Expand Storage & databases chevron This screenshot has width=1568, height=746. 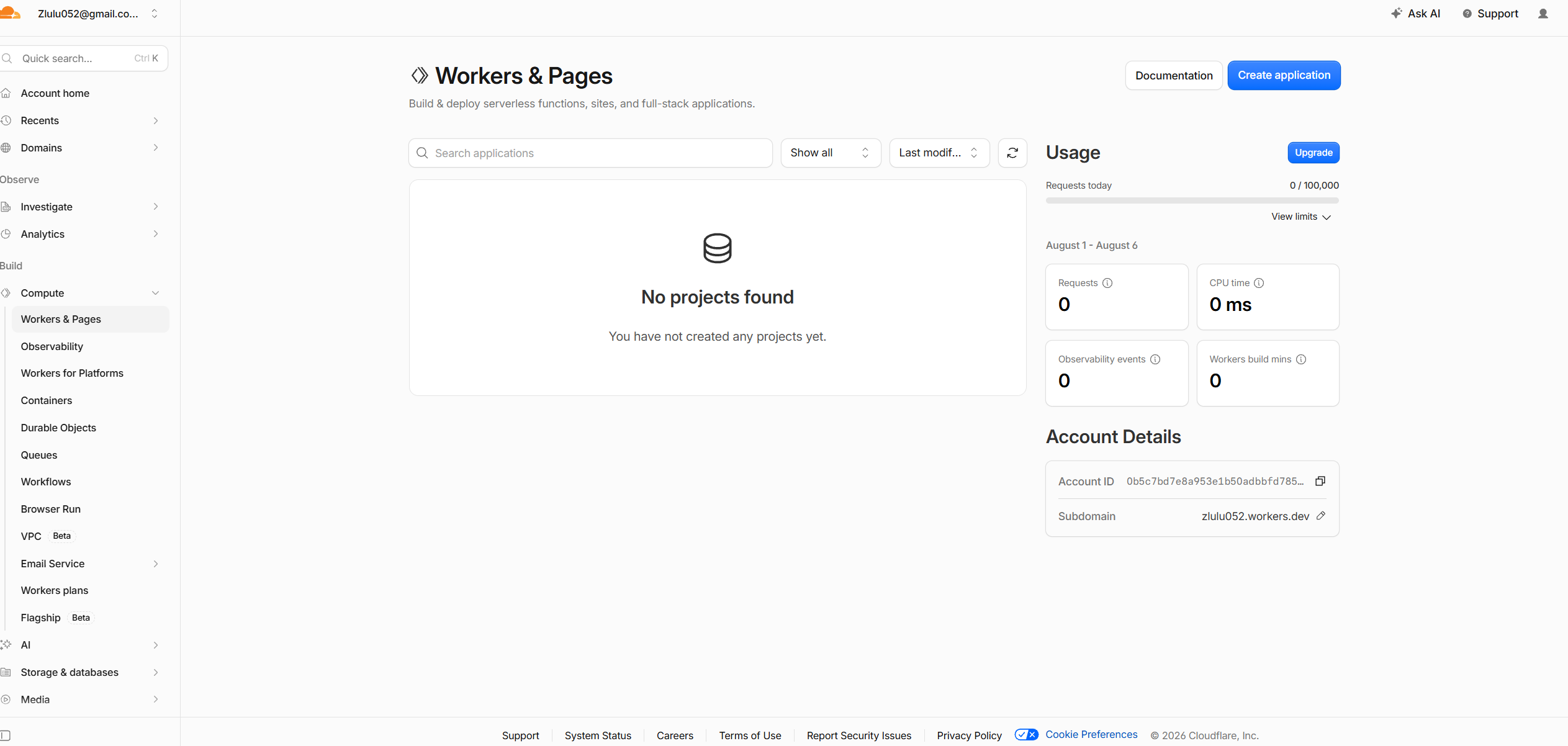pos(156,672)
